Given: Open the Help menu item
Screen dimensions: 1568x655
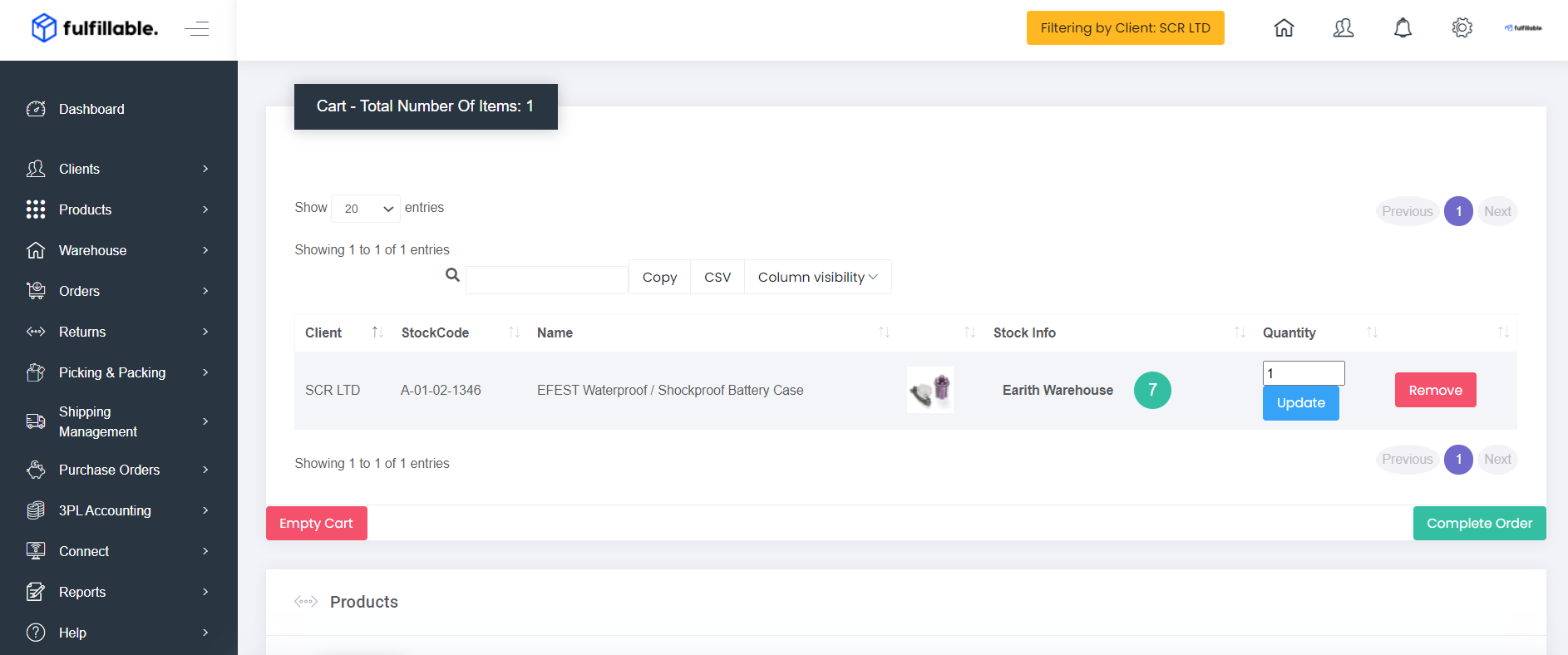Looking at the screenshot, I should [72, 633].
